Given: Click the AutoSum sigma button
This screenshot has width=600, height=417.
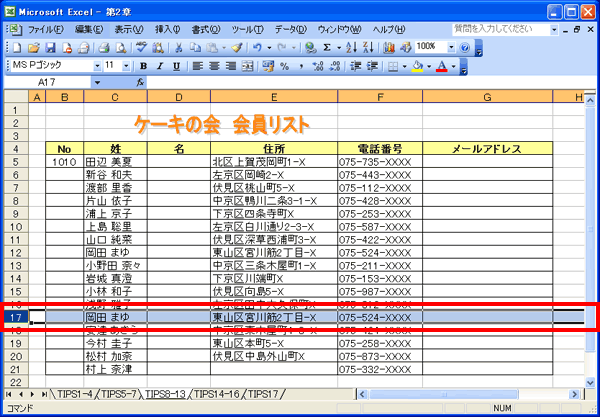Looking at the screenshot, I should [x=327, y=47].
